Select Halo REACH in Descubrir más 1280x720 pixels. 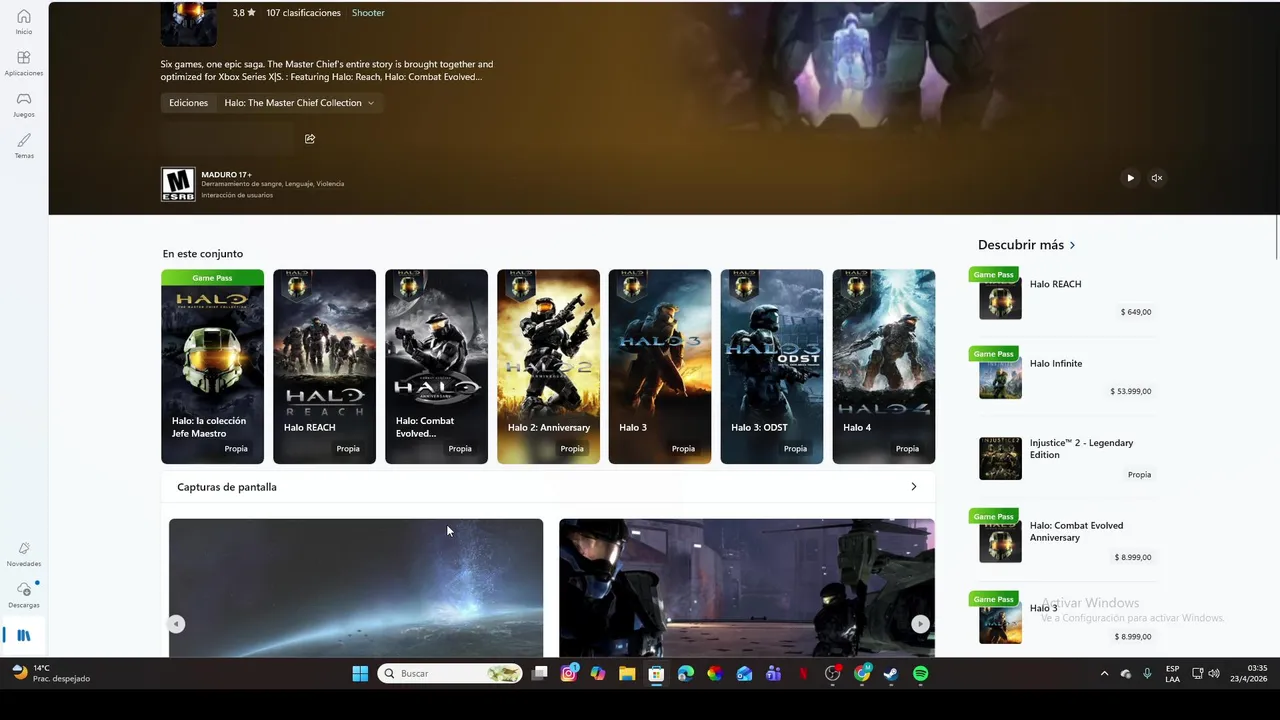1064,294
